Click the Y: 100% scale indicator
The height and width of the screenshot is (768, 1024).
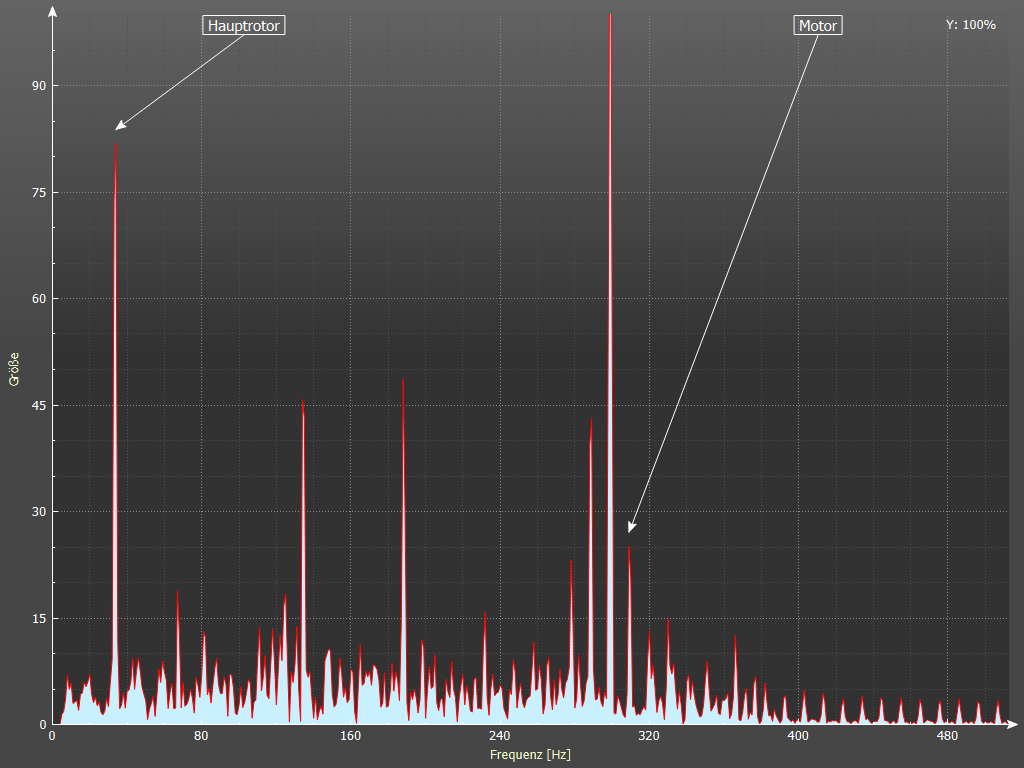(970, 25)
